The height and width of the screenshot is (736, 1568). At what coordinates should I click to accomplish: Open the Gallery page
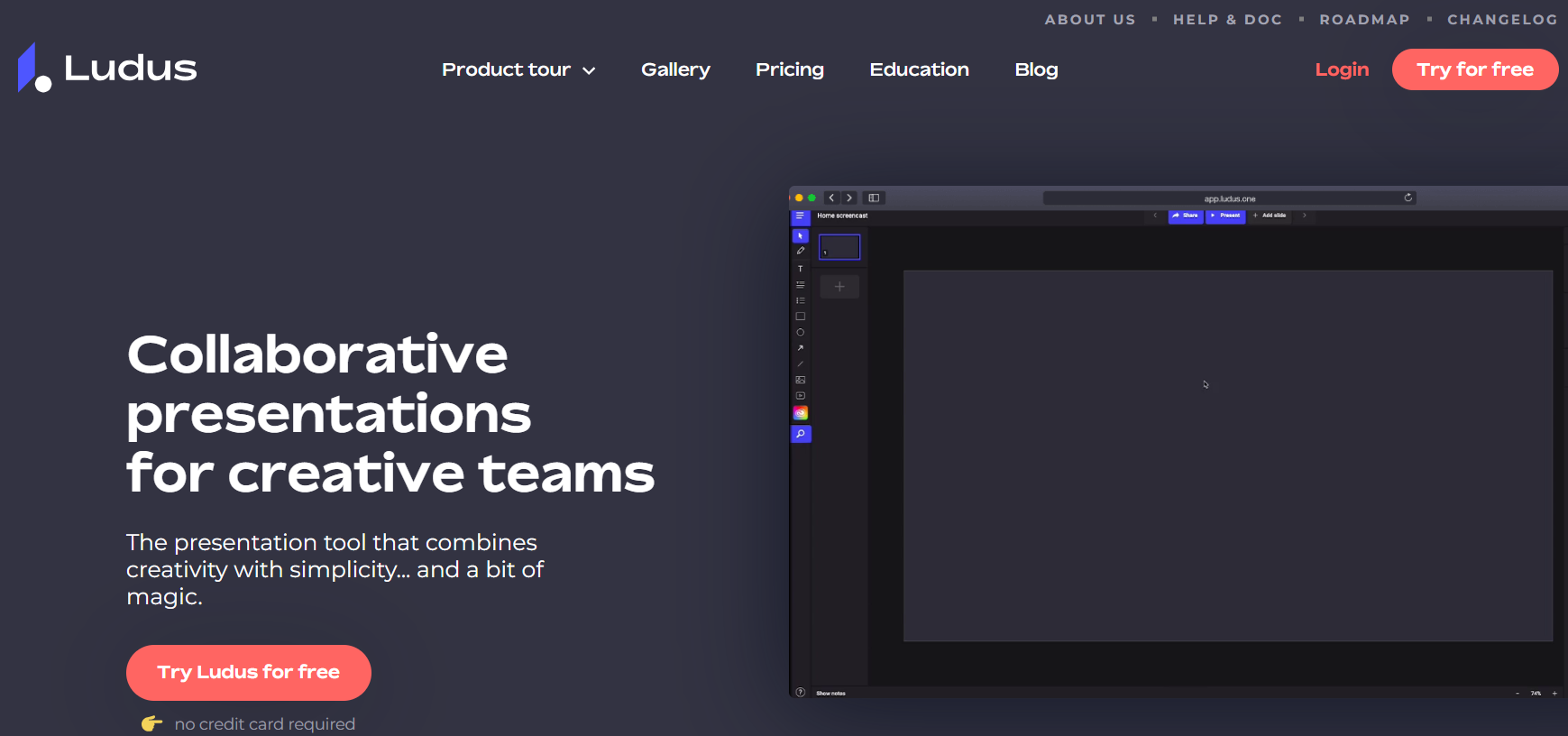tap(675, 69)
